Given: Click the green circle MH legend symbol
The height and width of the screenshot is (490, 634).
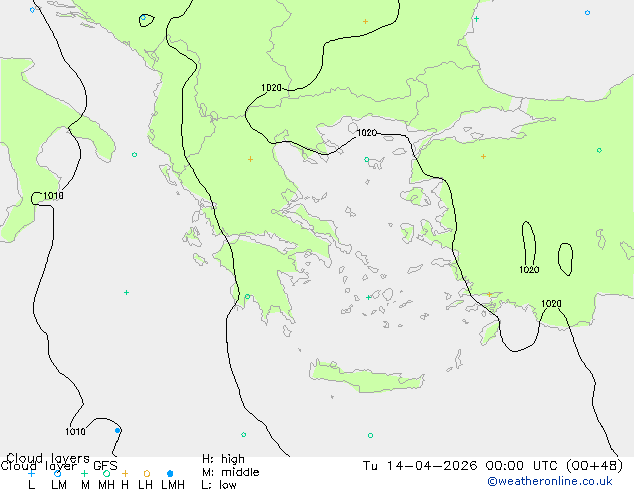Looking at the screenshot, I should point(106,473).
